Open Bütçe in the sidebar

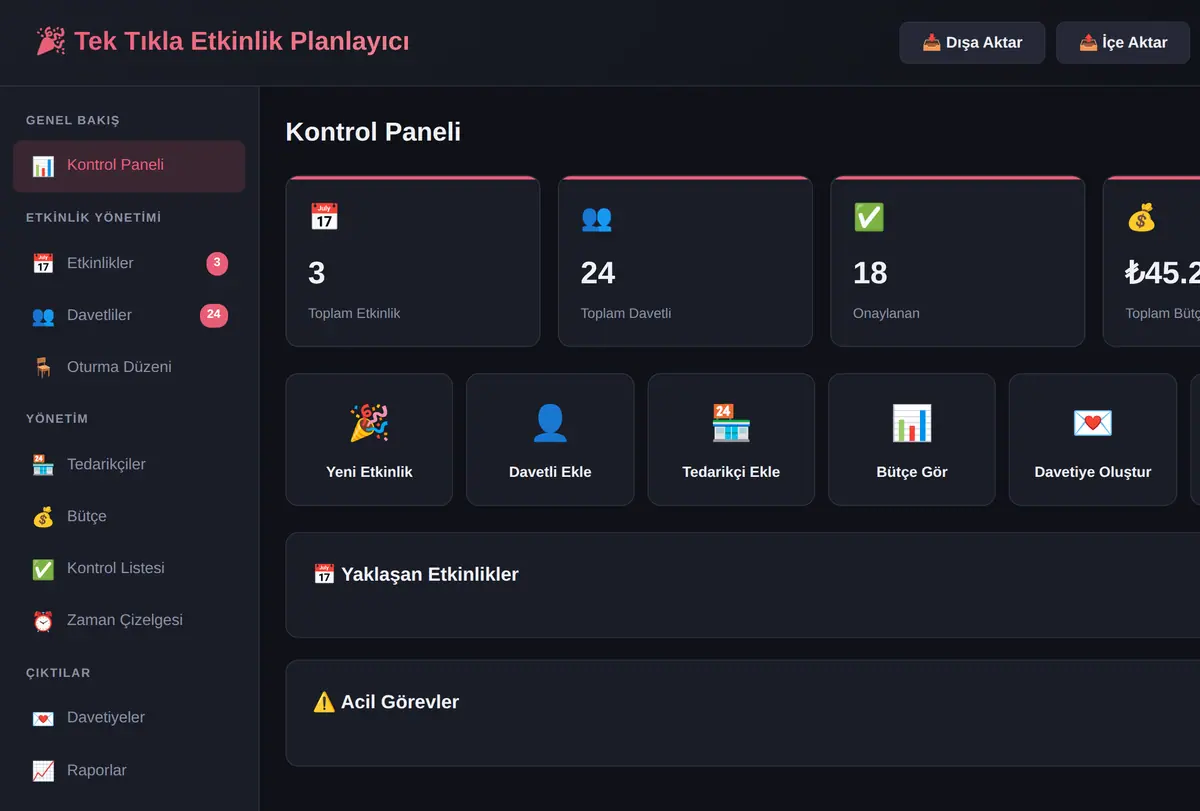point(129,517)
